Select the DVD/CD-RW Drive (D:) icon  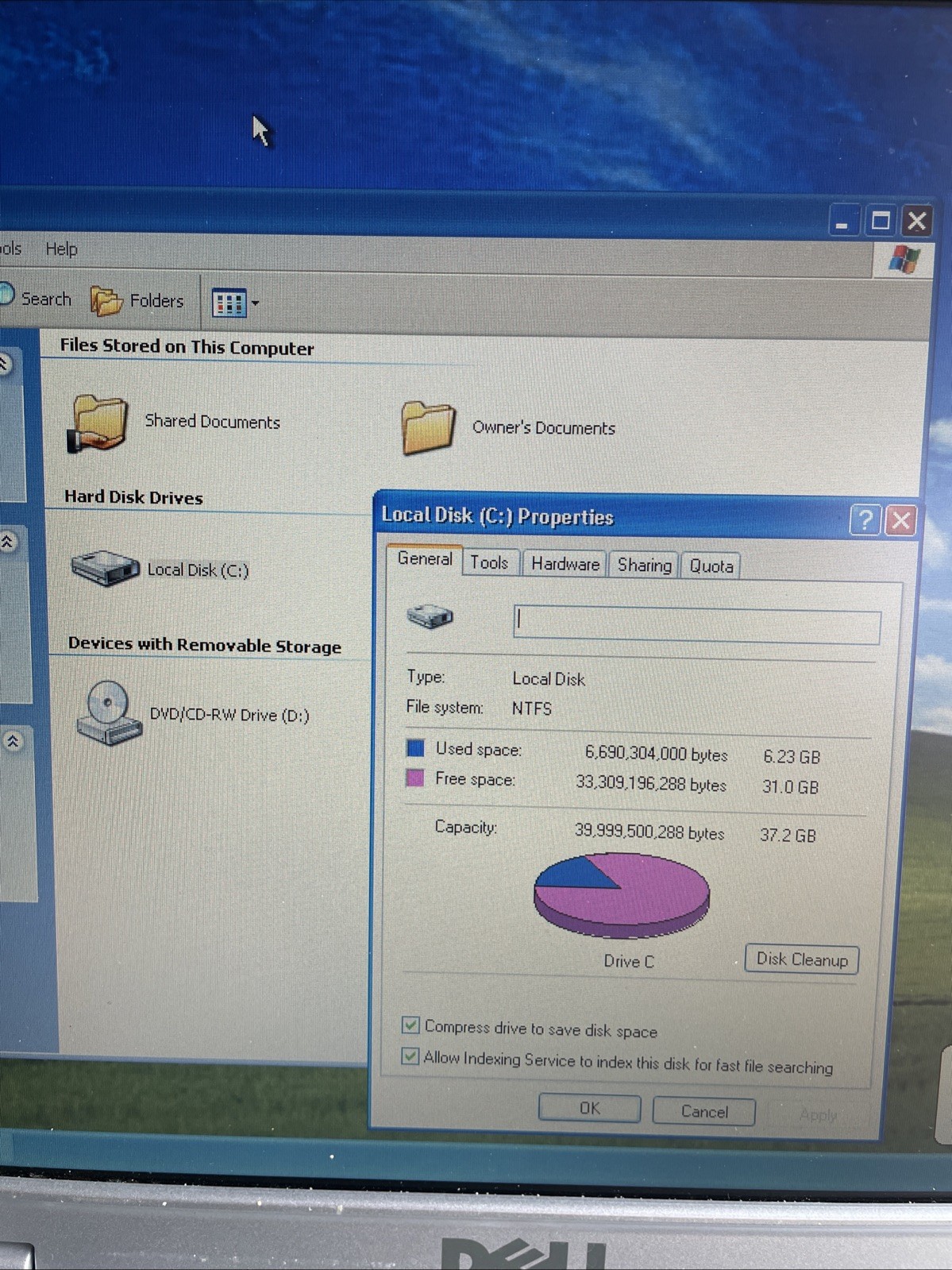pos(109,712)
